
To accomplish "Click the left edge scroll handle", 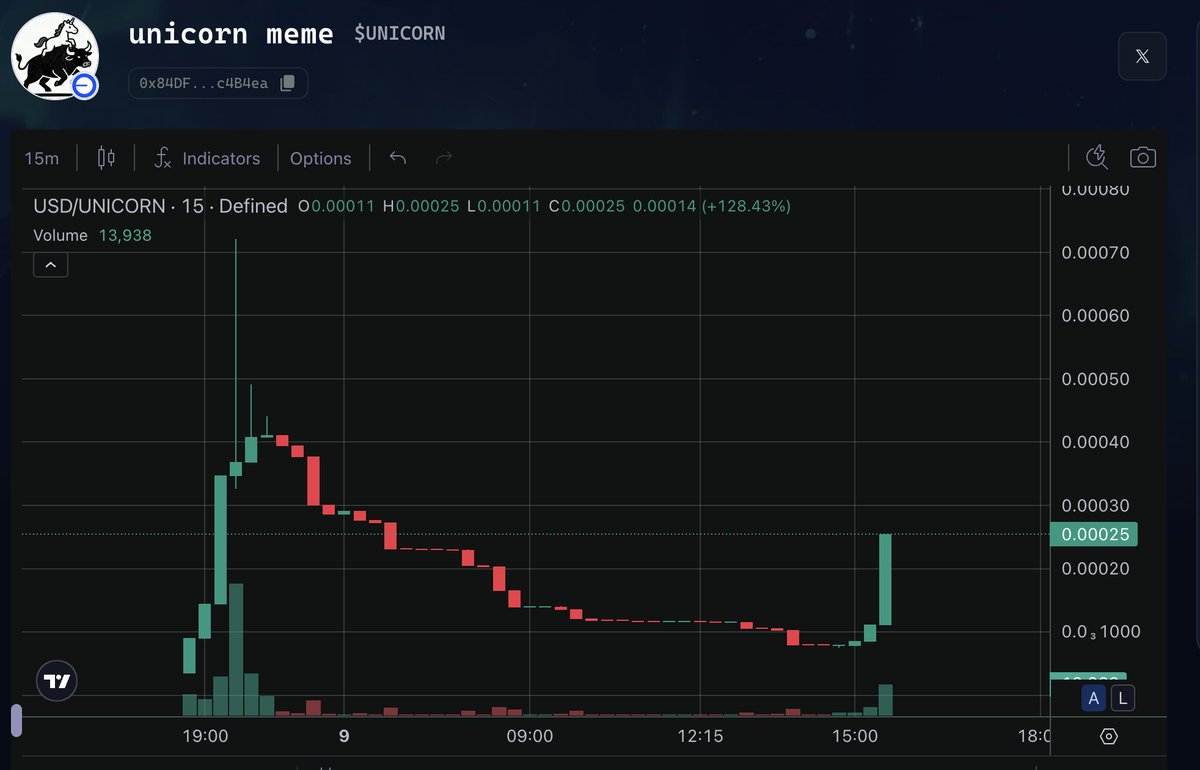I will click(x=16, y=721).
